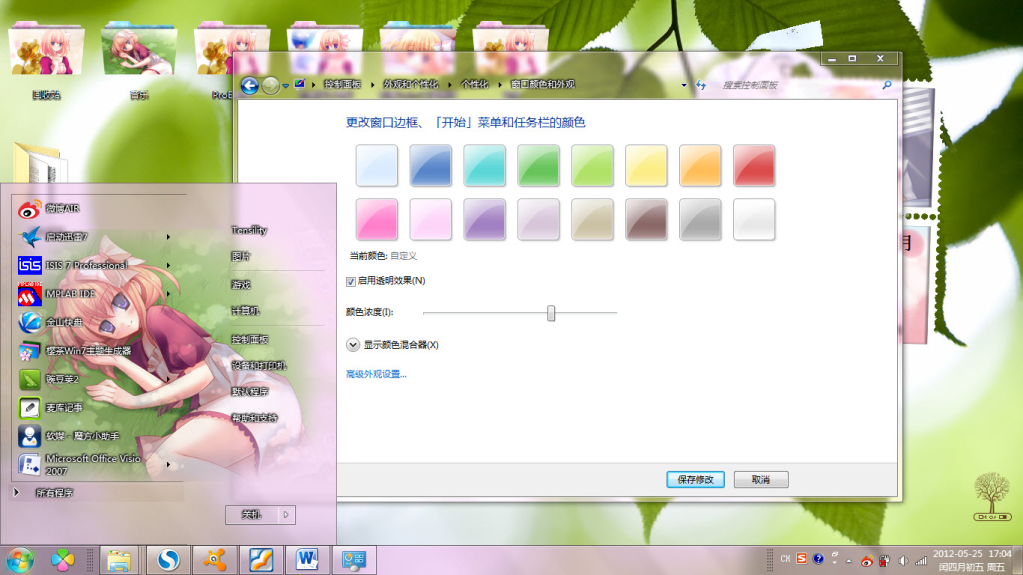Expand 显示颜色混合器 section

pyautogui.click(x=353, y=345)
